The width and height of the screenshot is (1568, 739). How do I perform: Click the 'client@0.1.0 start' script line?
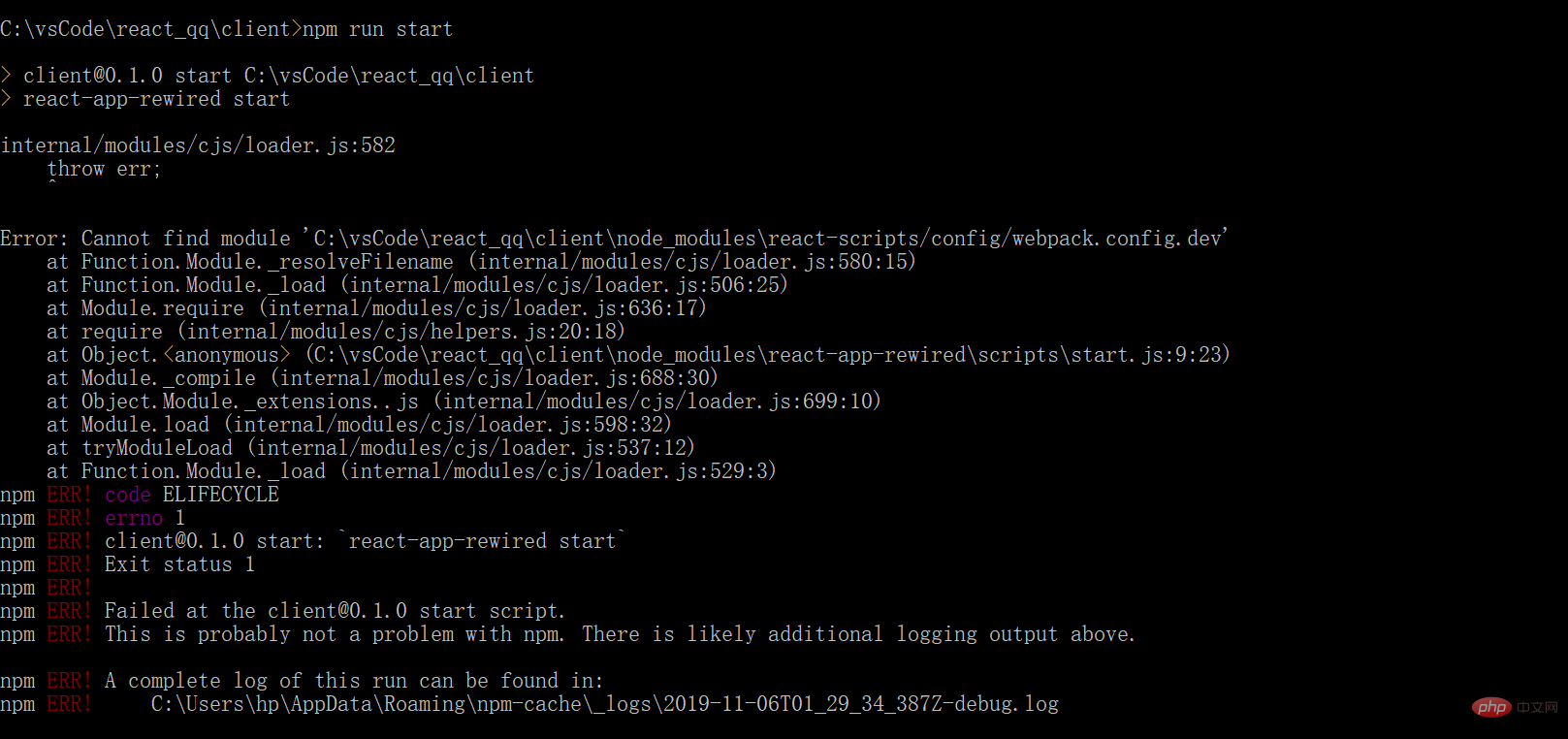(x=278, y=76)
